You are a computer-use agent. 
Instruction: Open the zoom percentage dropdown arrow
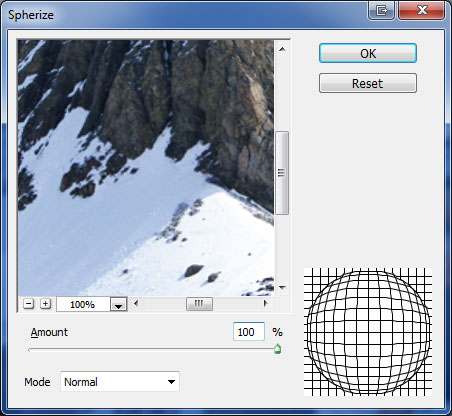[118, 304]
